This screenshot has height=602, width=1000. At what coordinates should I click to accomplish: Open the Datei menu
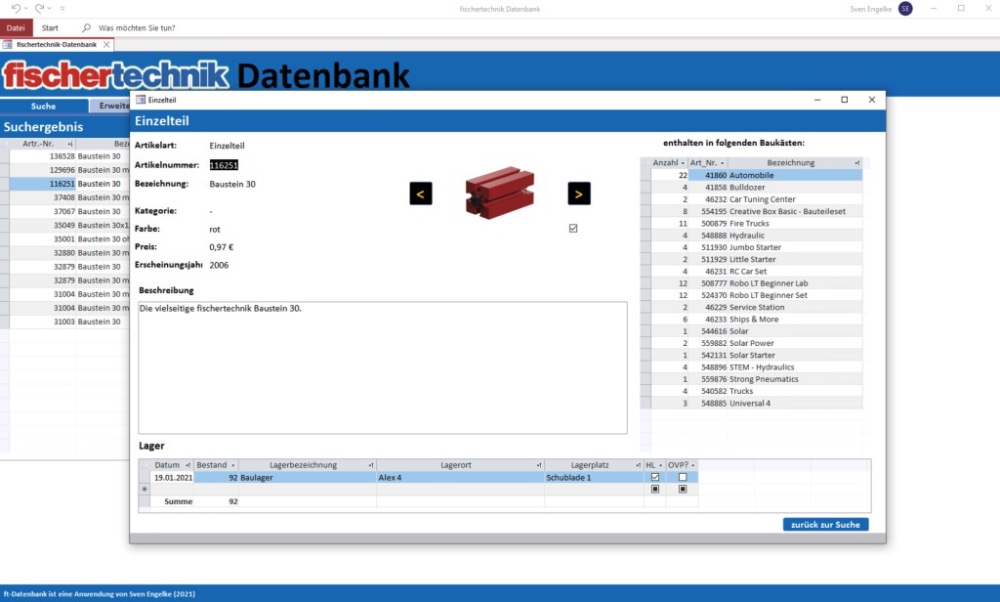(x=16, y=28)
